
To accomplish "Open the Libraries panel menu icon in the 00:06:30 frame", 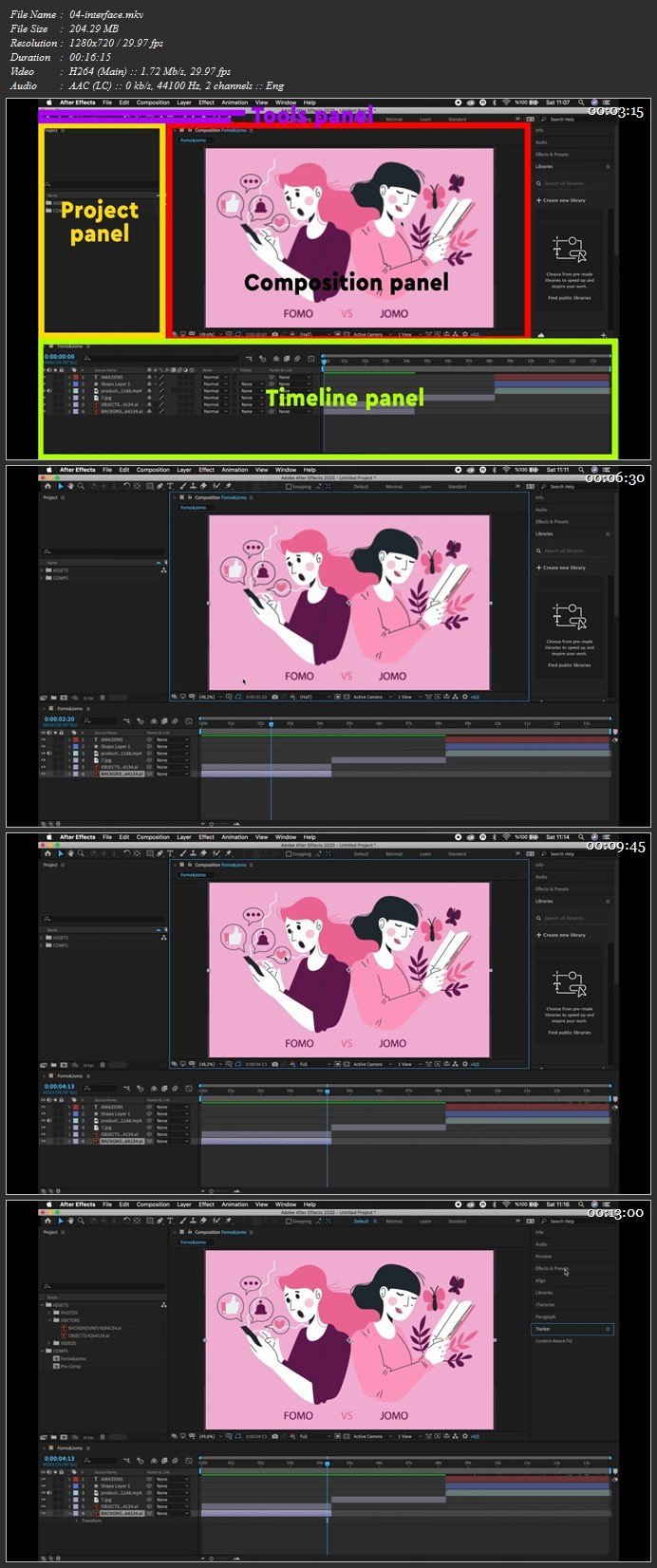I will pos(608,533).
